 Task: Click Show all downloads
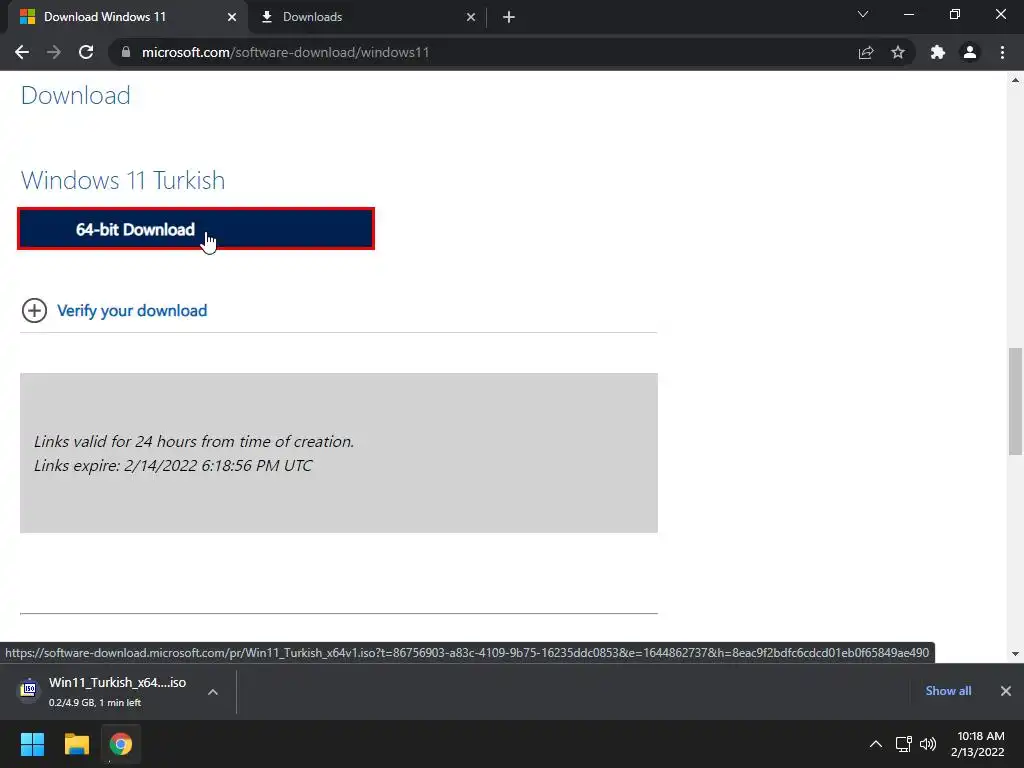click(948, 691)
